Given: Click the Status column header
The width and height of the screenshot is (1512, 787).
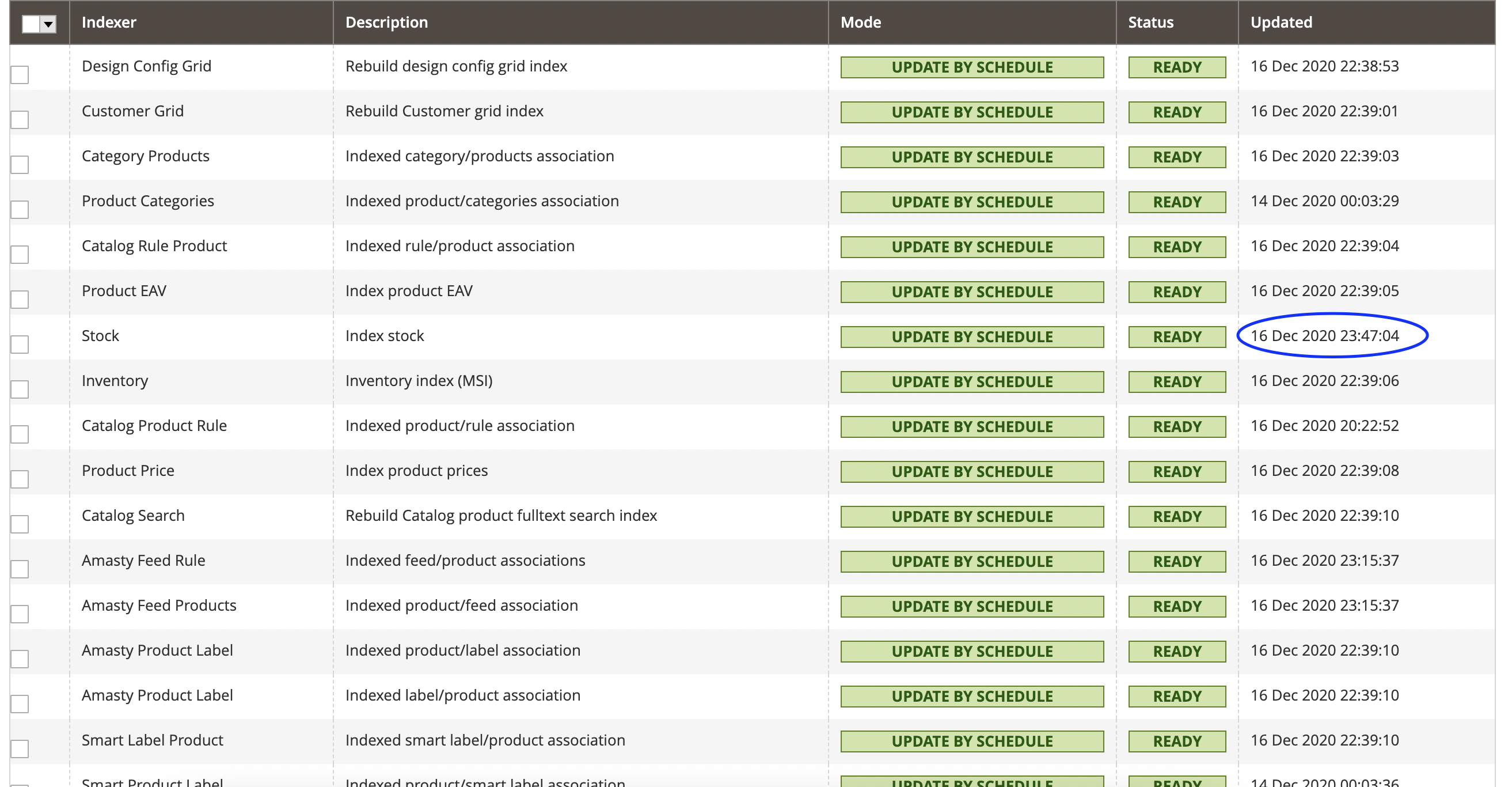Looking at the screenshot, I should coord(1150,22).
